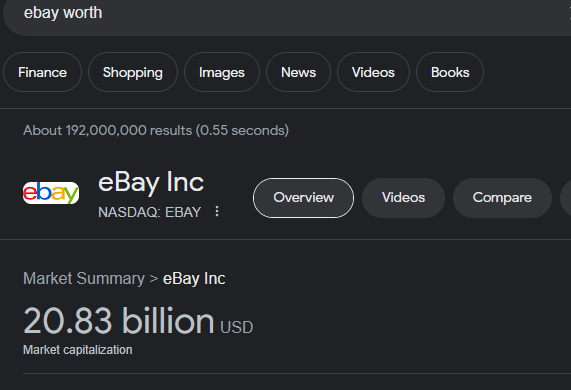Open the Finance filter chip
This screenshot has height=390, width=571.
coord(42,72)
